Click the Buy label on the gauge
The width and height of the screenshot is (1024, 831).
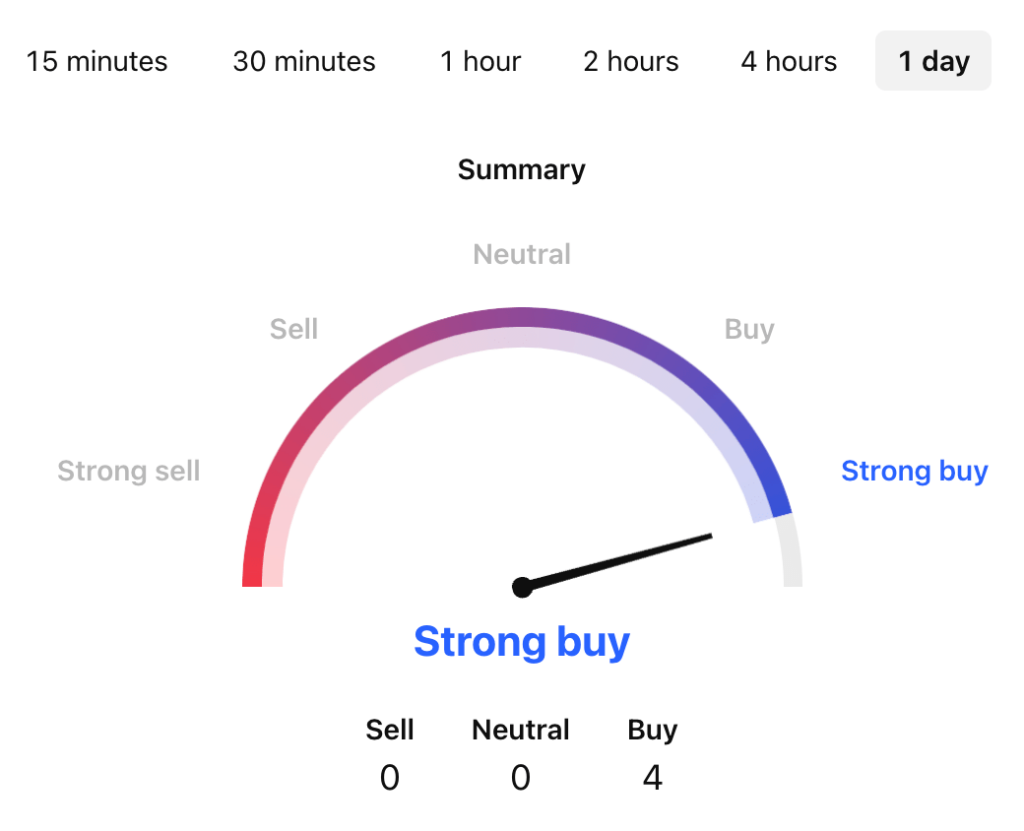tap(749, 329)
